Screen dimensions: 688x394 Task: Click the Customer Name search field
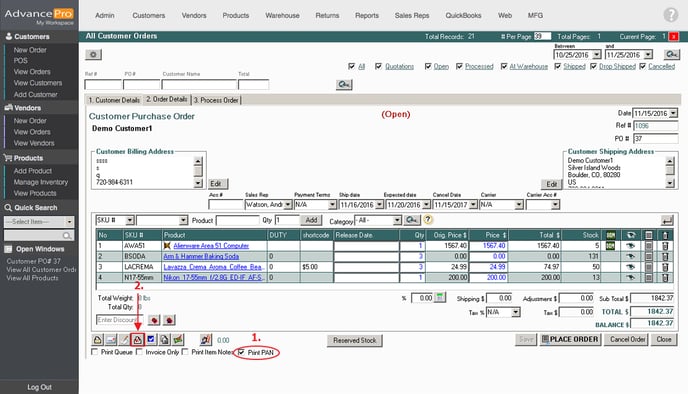point(199,84)
